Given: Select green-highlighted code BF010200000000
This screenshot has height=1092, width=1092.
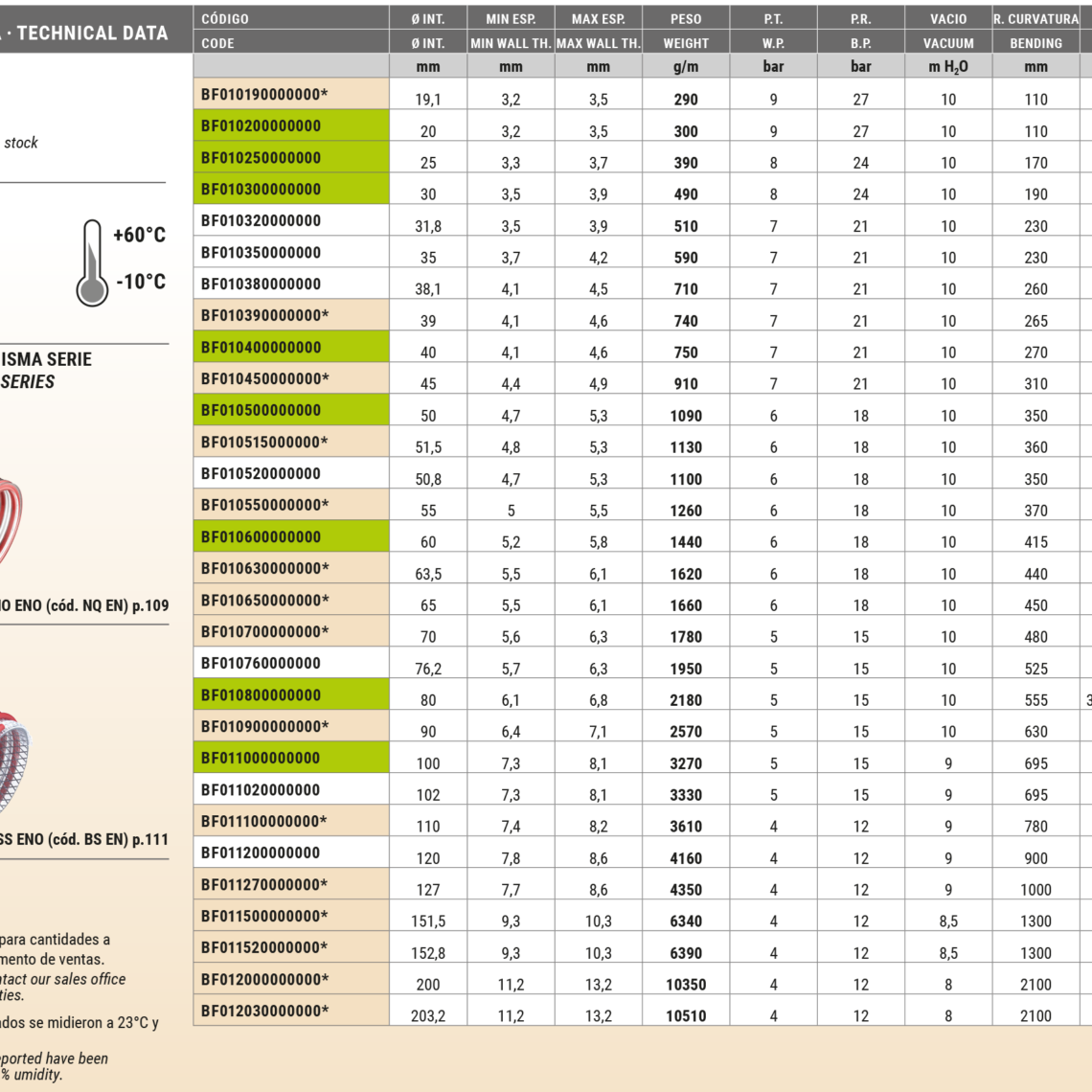Looking at the screenshot, I should pos(262,126).
